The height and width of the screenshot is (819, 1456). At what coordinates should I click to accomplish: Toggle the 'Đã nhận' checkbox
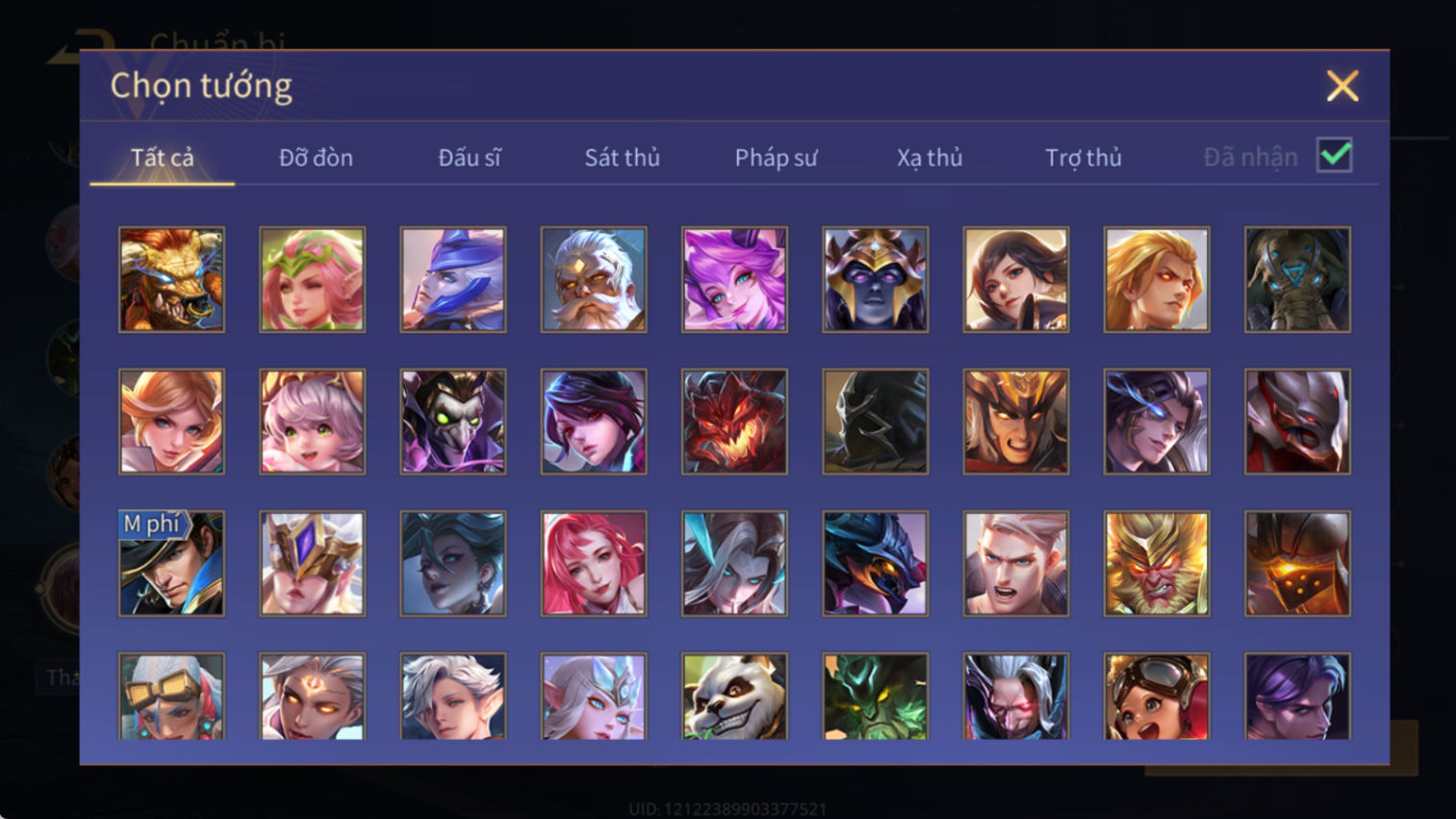(x=1335, y=156)
